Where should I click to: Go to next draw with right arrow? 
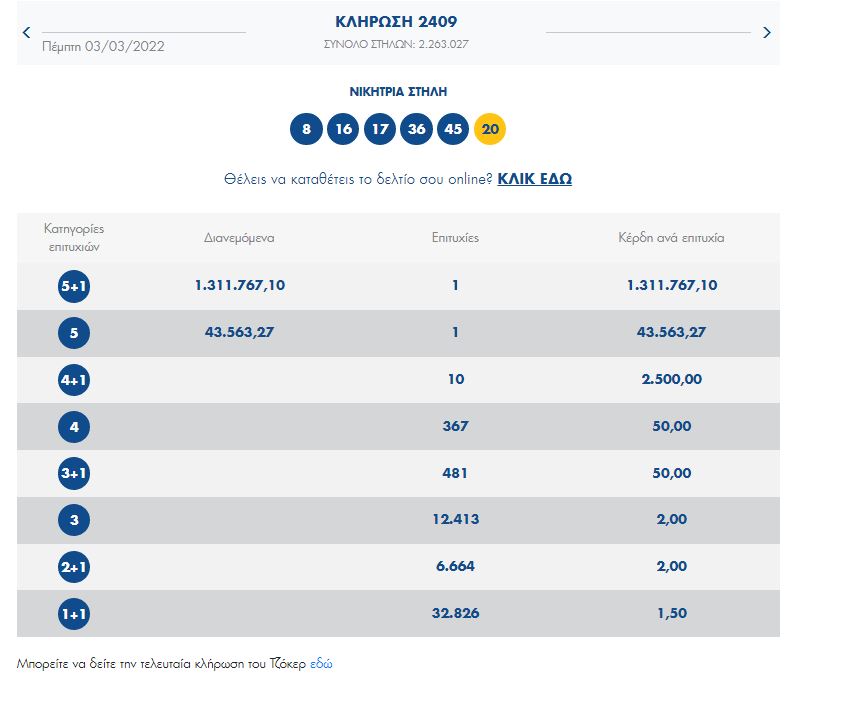click(x=767, y=32)
